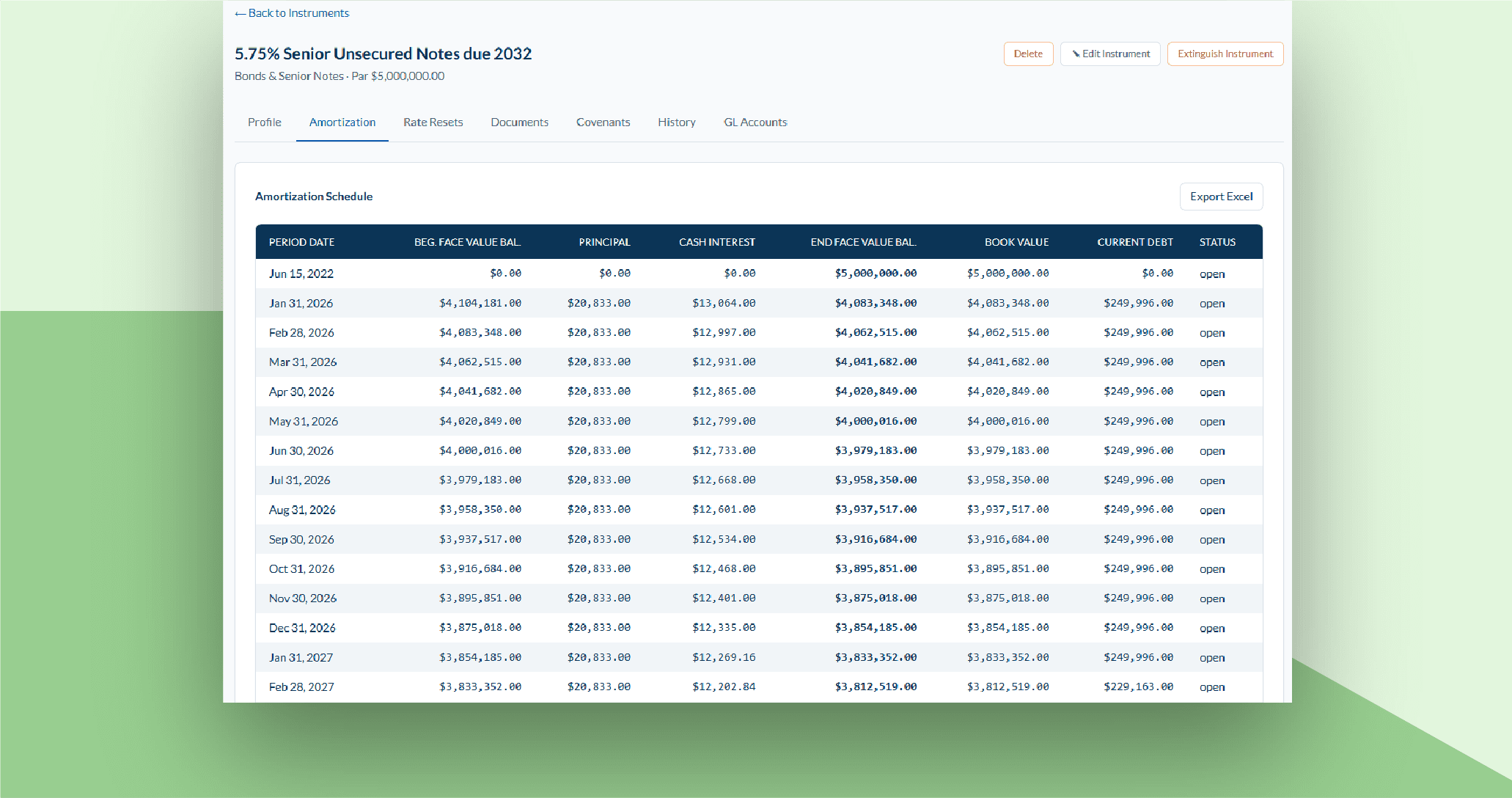Screen dimensions: 1512x798
Task: Click Extinguish Instrument button
Action: [x=1225, y=54]
